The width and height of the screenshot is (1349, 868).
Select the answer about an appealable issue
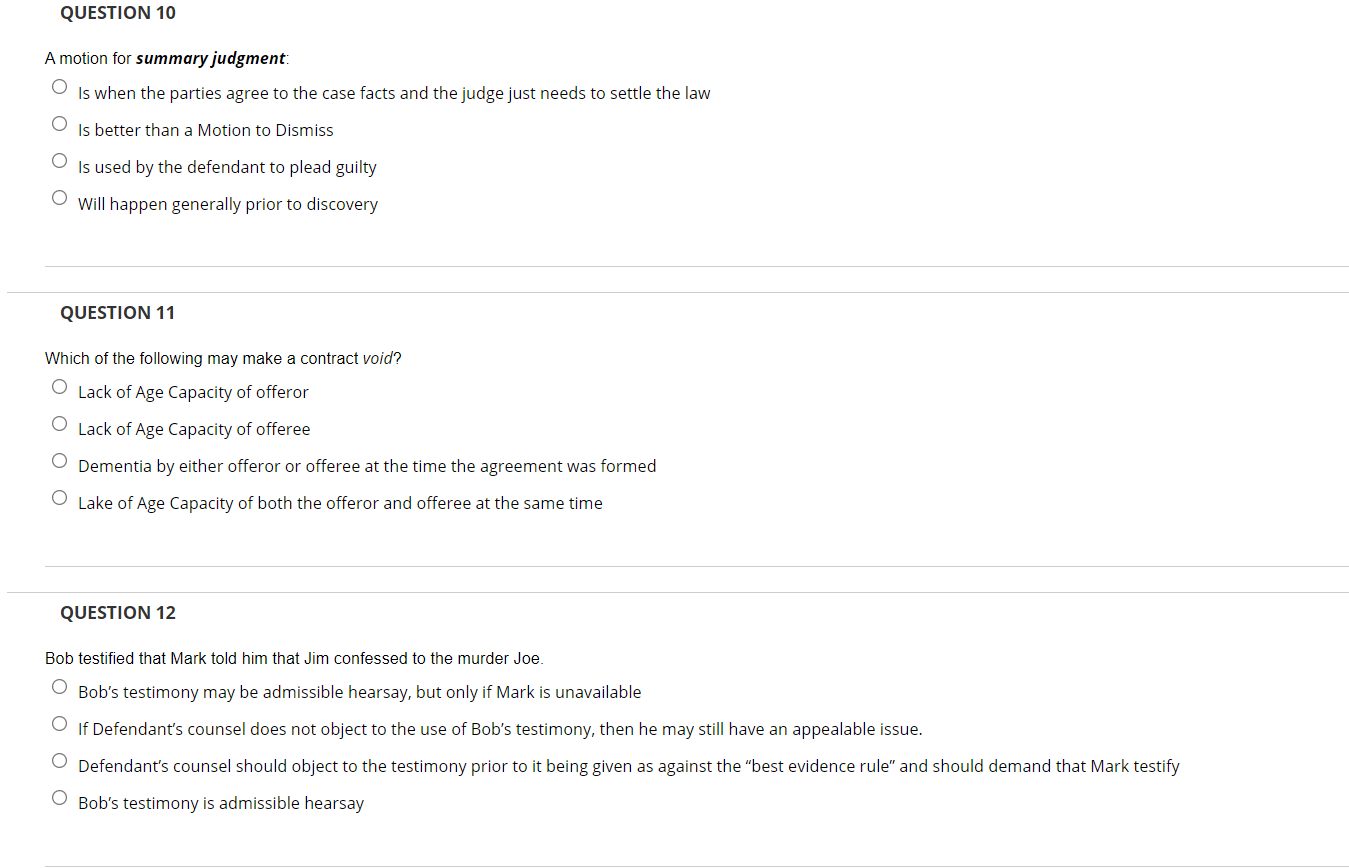pos(59,723)
